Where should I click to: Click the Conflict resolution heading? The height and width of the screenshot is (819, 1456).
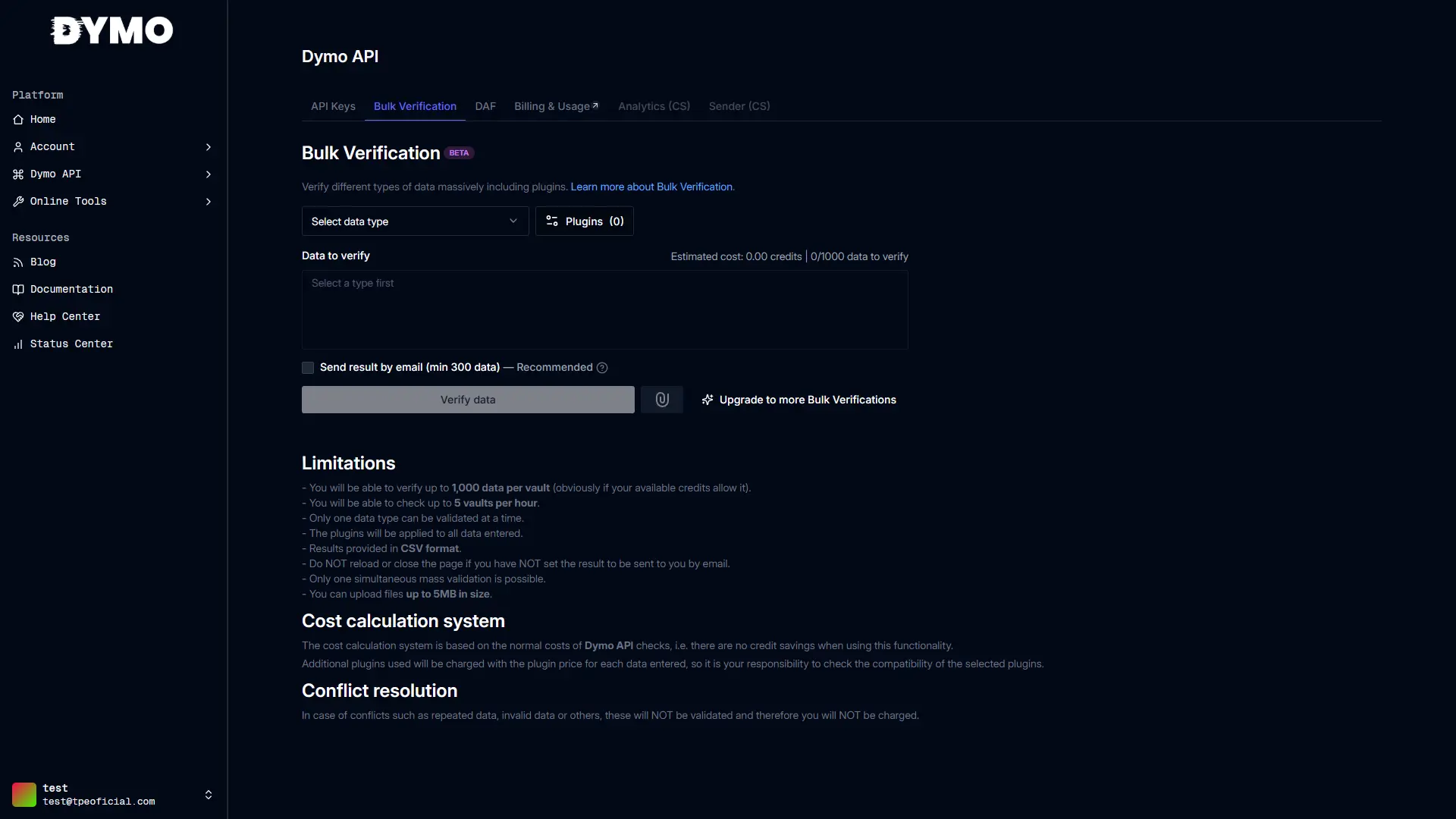[379, 691]
